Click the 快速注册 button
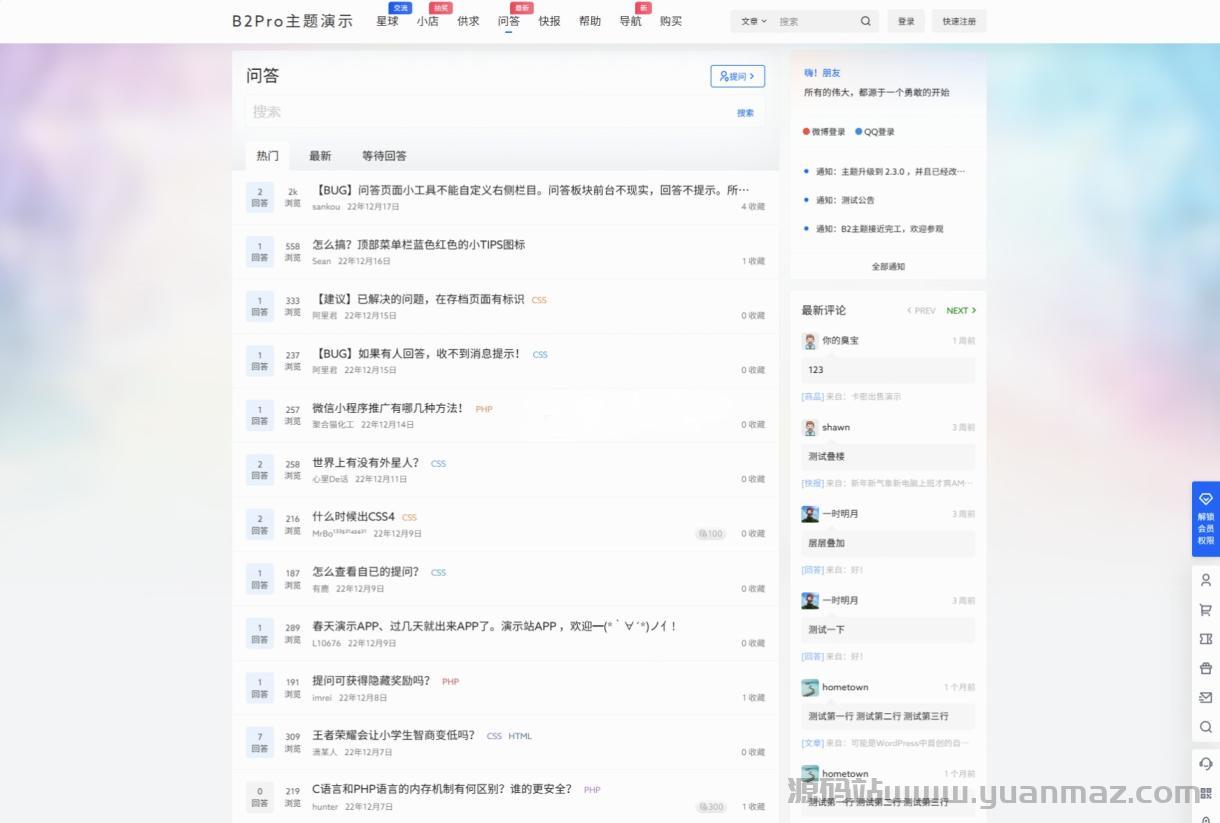 (x=958, y=21)
